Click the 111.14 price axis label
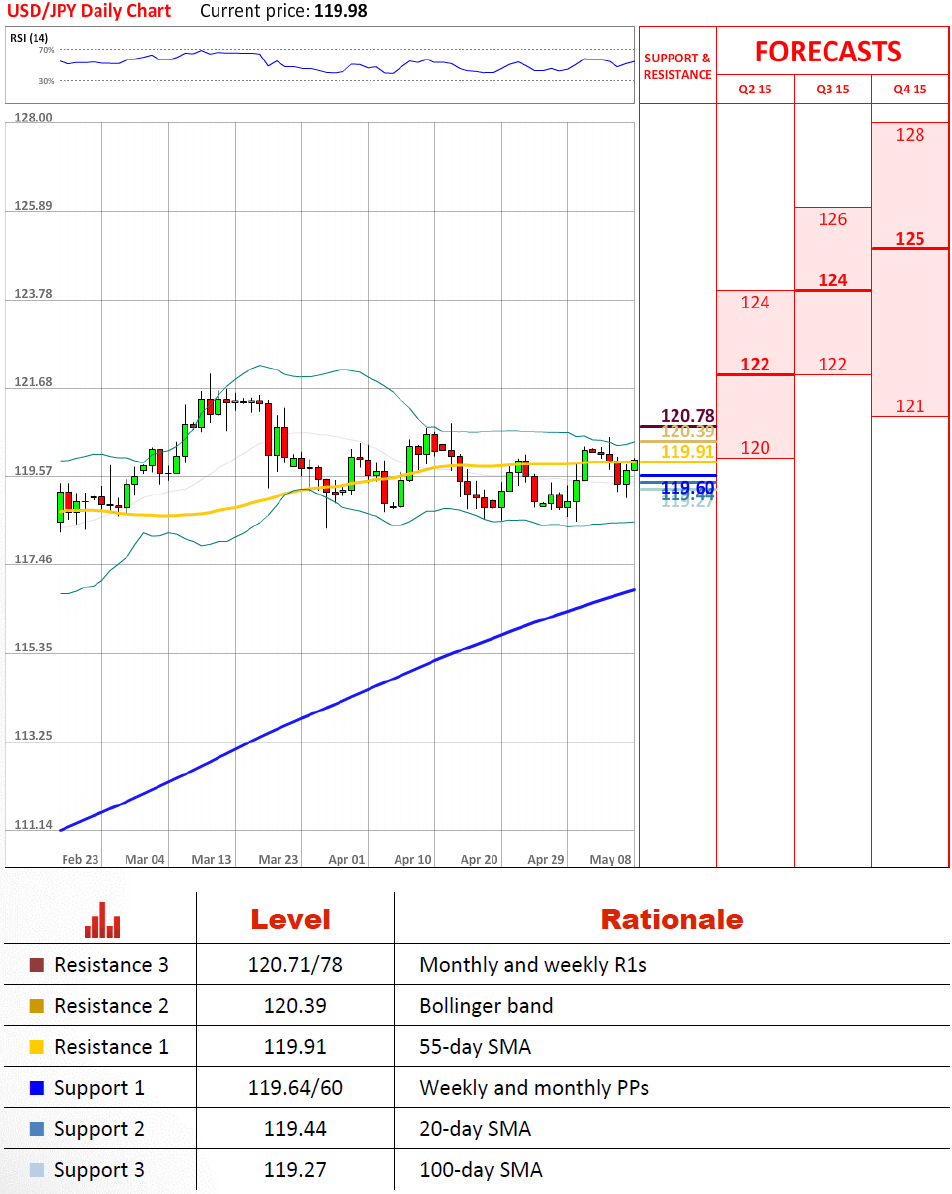The width and height of the screenshot is (952, 1194). (x=34, y=825)
